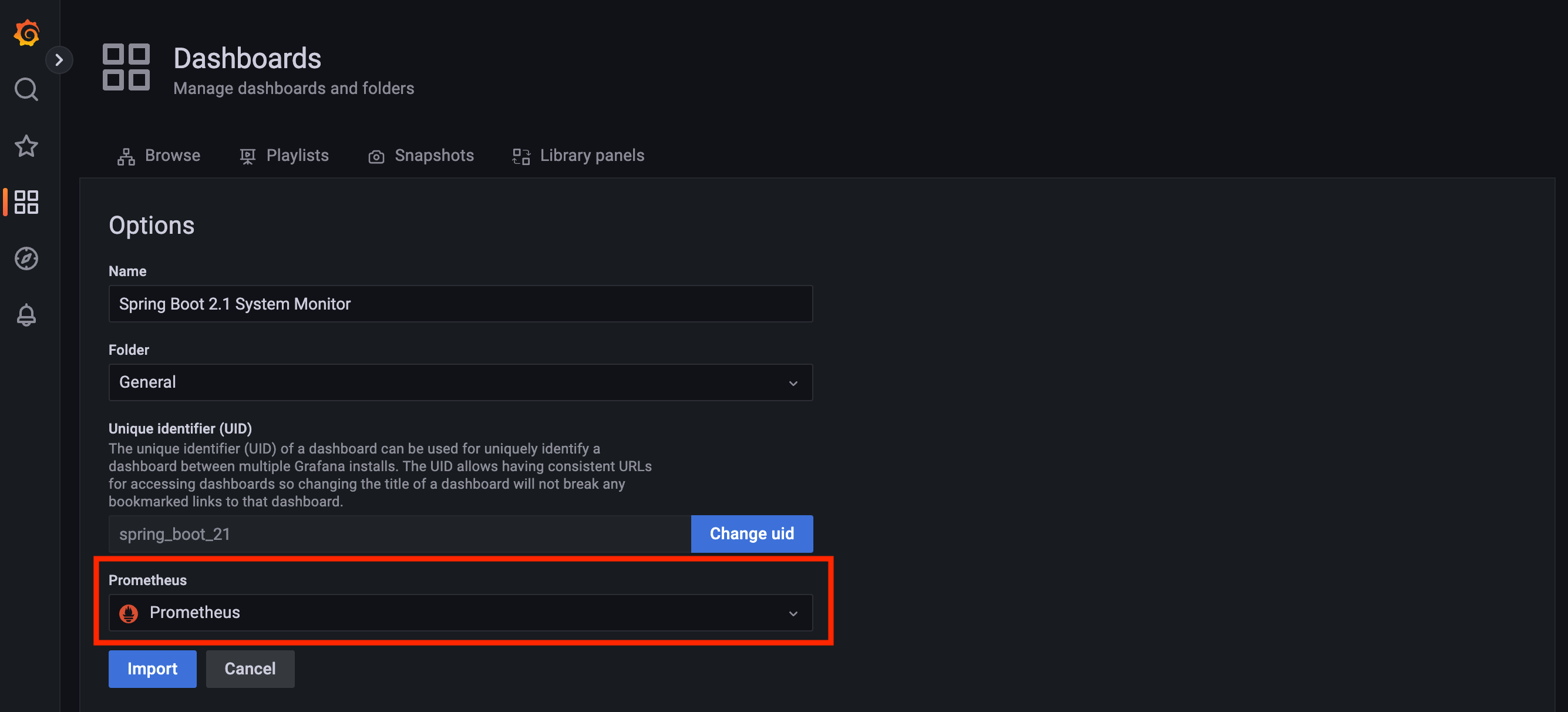The height and width of the screenshot is (712, 1568).
Task: Expand the sidebar with the arrow toggle
Action: 59,60
